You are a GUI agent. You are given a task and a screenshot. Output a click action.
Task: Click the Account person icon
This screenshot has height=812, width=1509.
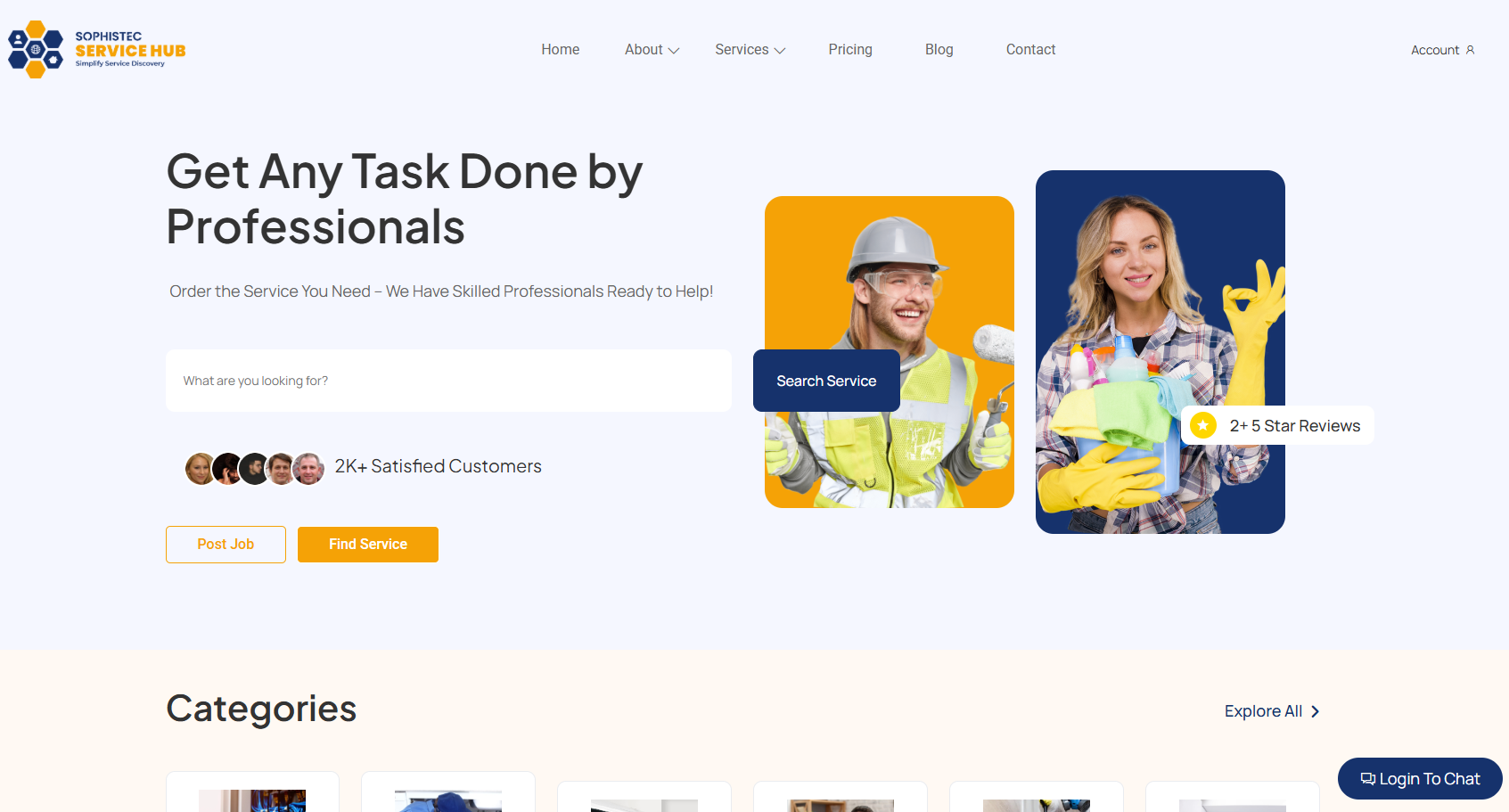(x=1470, y=50)
